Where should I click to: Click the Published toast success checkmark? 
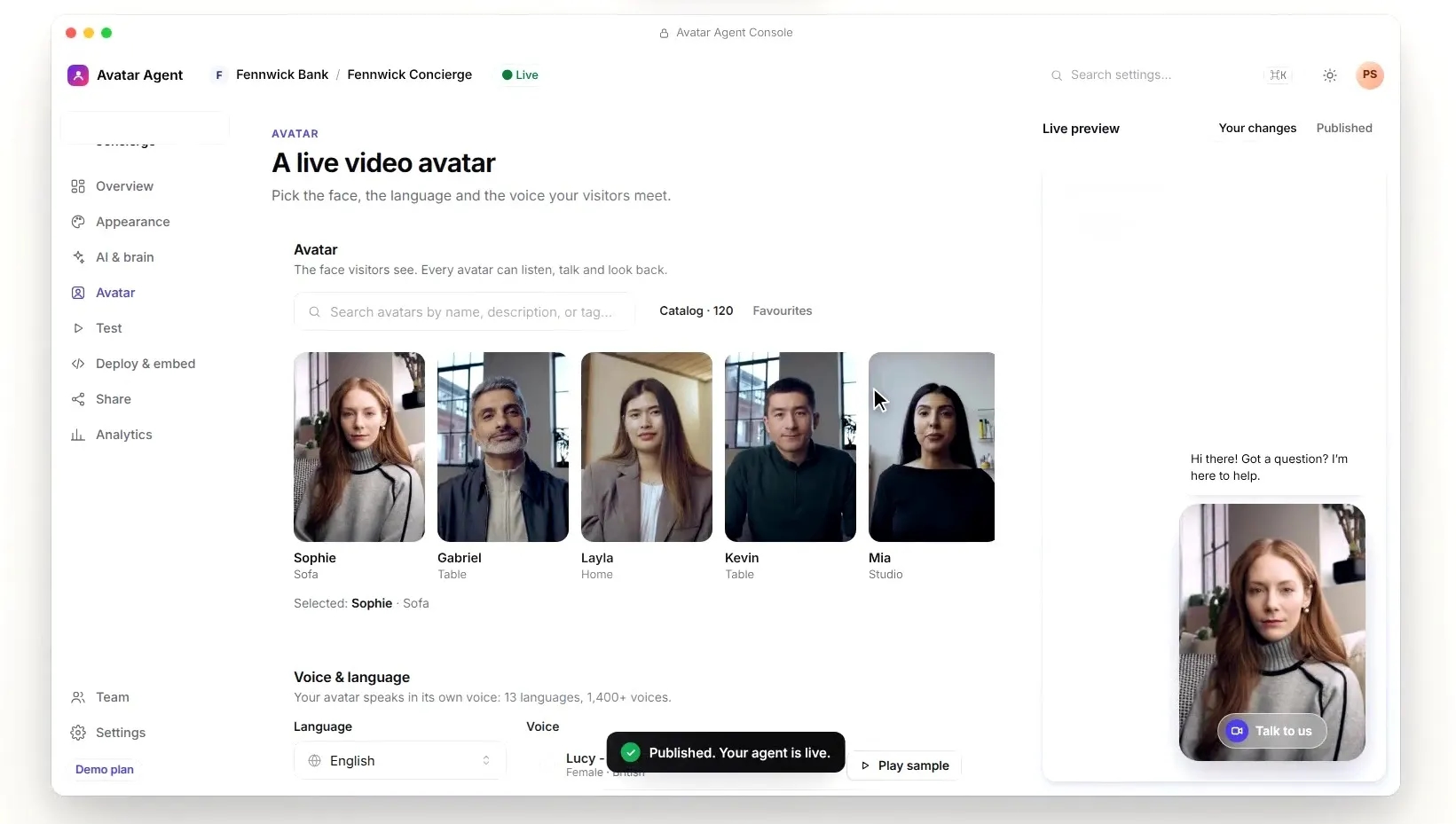pyautogui.click(x=631, y=753)
